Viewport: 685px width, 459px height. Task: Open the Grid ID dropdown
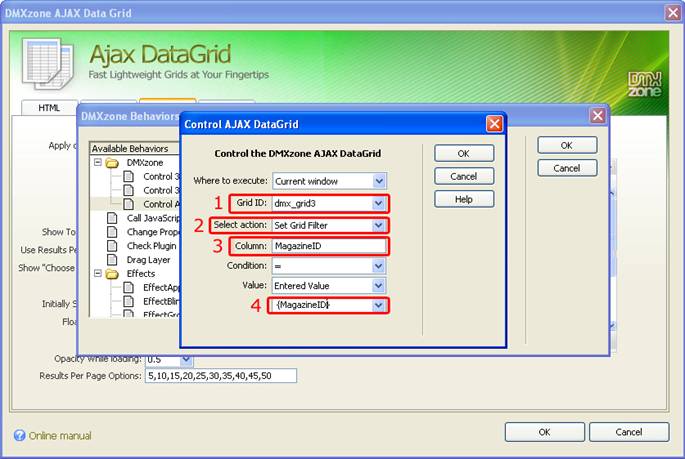tap(378, 203)
